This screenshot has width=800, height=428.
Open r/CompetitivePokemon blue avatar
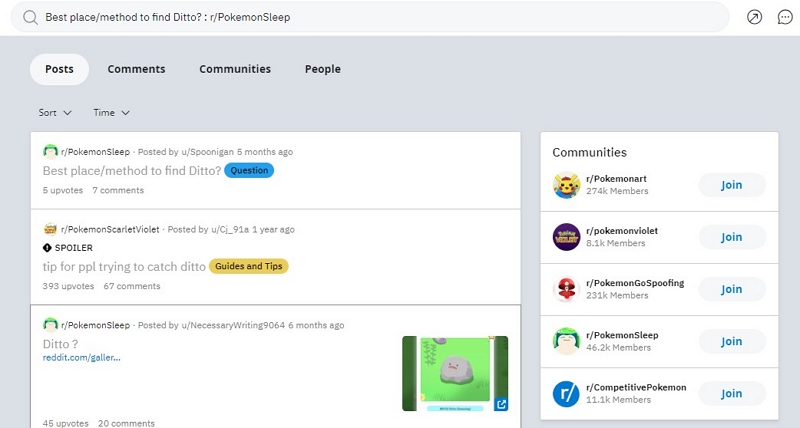[566, 393]
